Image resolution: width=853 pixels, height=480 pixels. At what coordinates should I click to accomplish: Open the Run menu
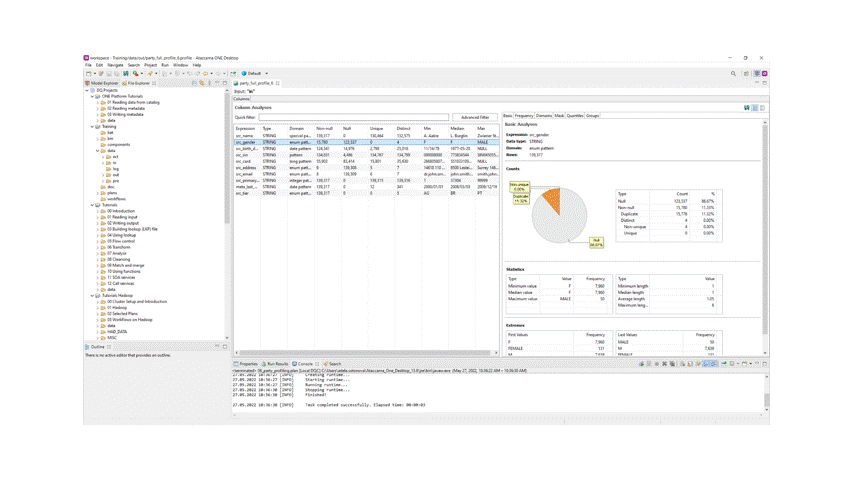tap(165, 65)
